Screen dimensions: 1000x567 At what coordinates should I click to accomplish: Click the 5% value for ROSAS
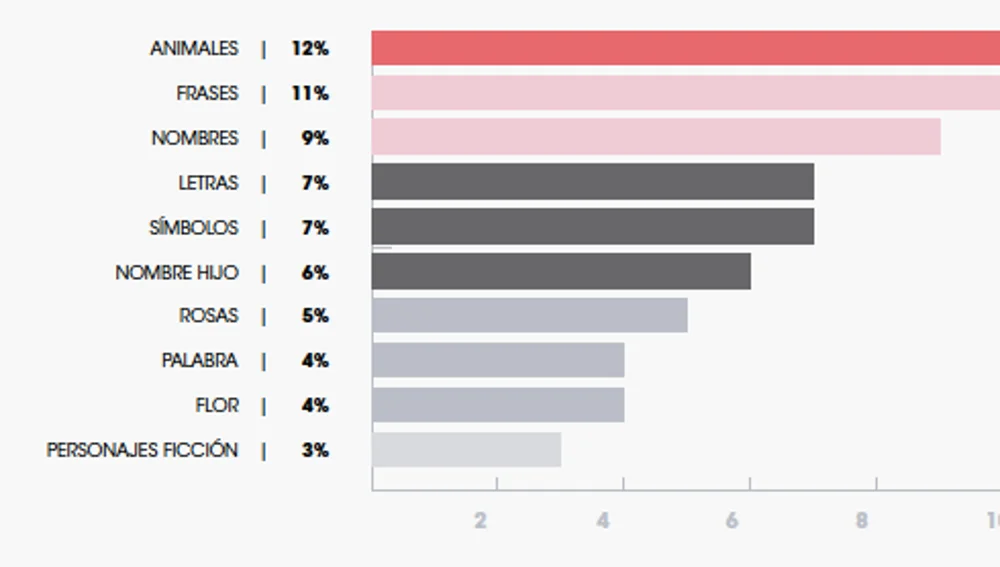pos(315,316)
